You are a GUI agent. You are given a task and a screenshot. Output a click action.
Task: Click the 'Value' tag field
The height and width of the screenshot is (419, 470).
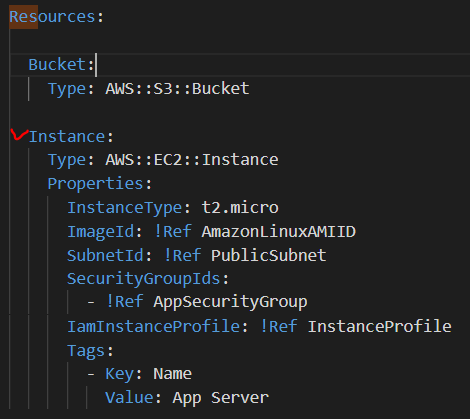(x=129, y=398)
